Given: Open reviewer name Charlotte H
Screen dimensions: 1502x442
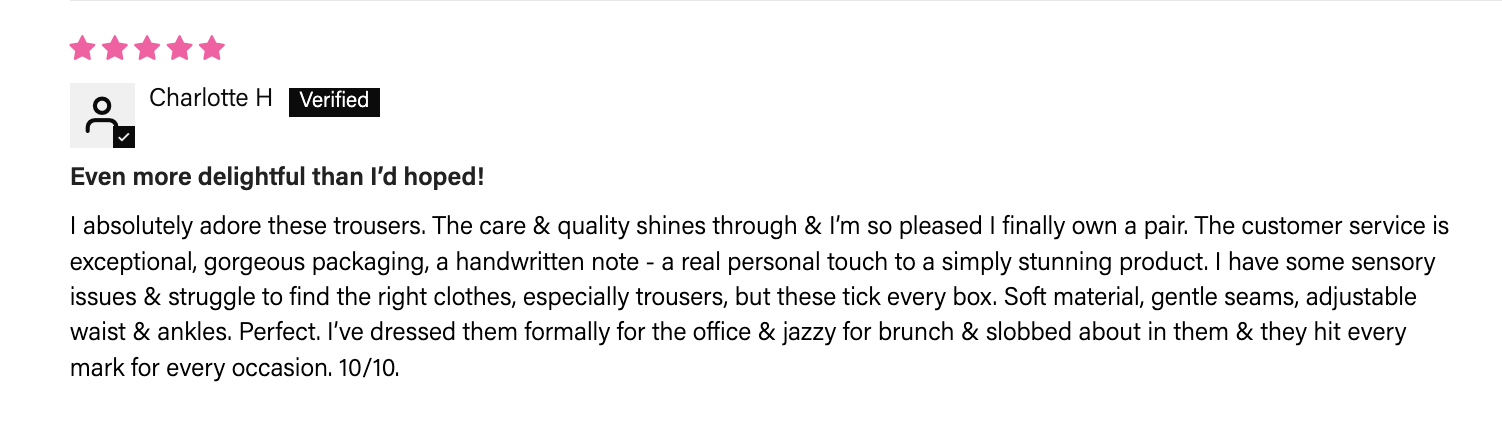Looking at the screenshot, I should [210, 99].
